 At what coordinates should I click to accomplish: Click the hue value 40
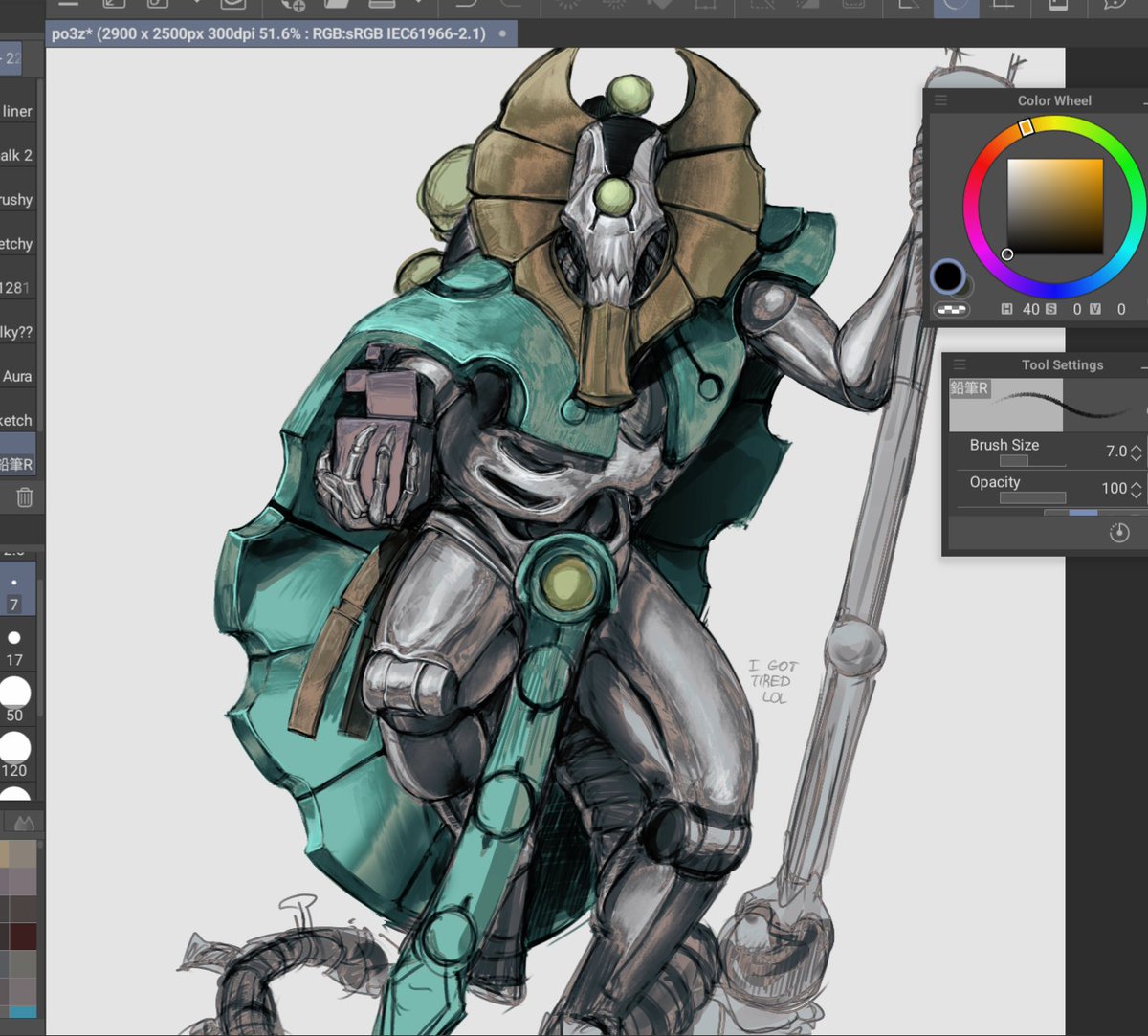point(1030,309)
